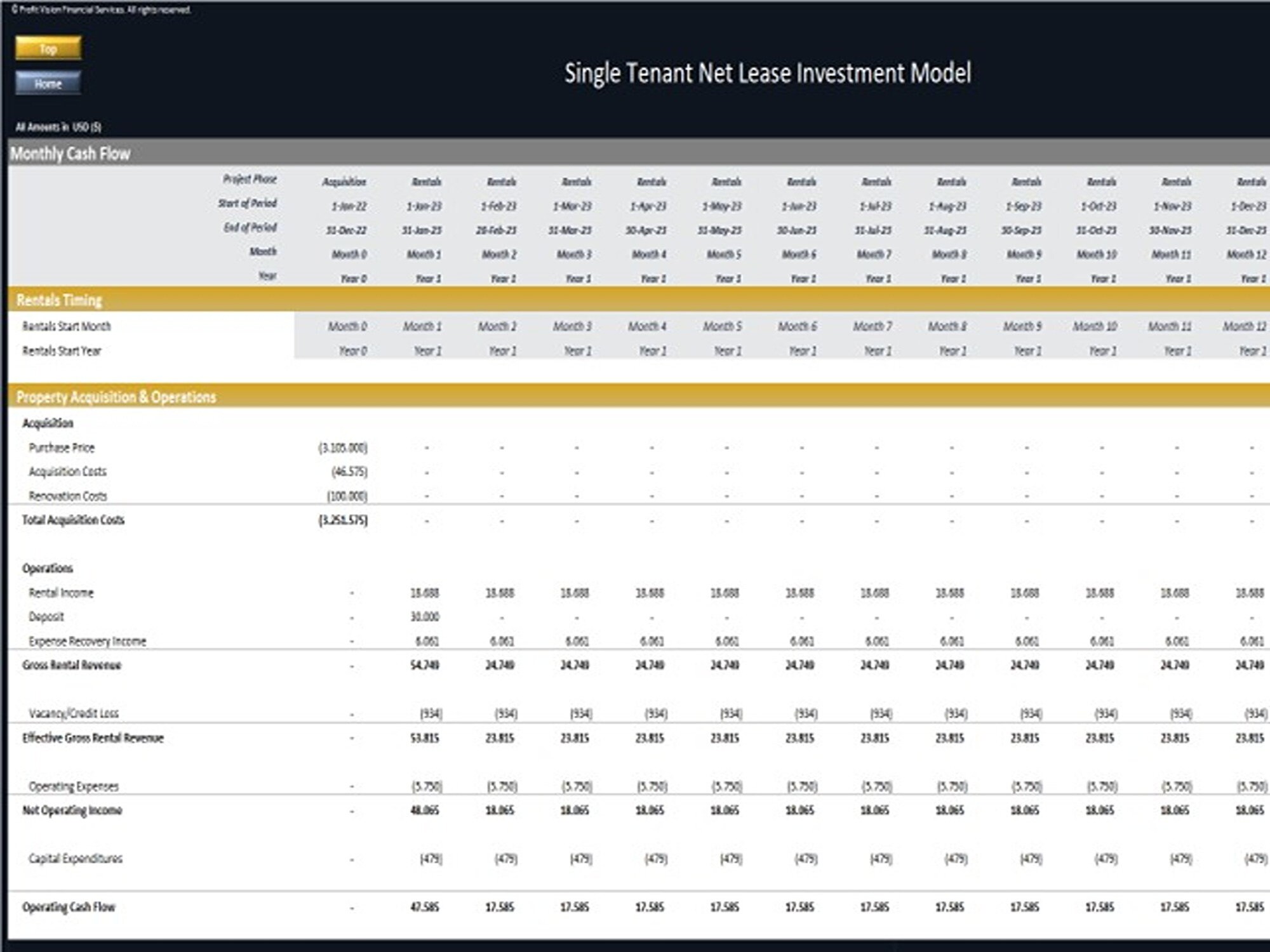Click the Top navigation button

[48, 49]
